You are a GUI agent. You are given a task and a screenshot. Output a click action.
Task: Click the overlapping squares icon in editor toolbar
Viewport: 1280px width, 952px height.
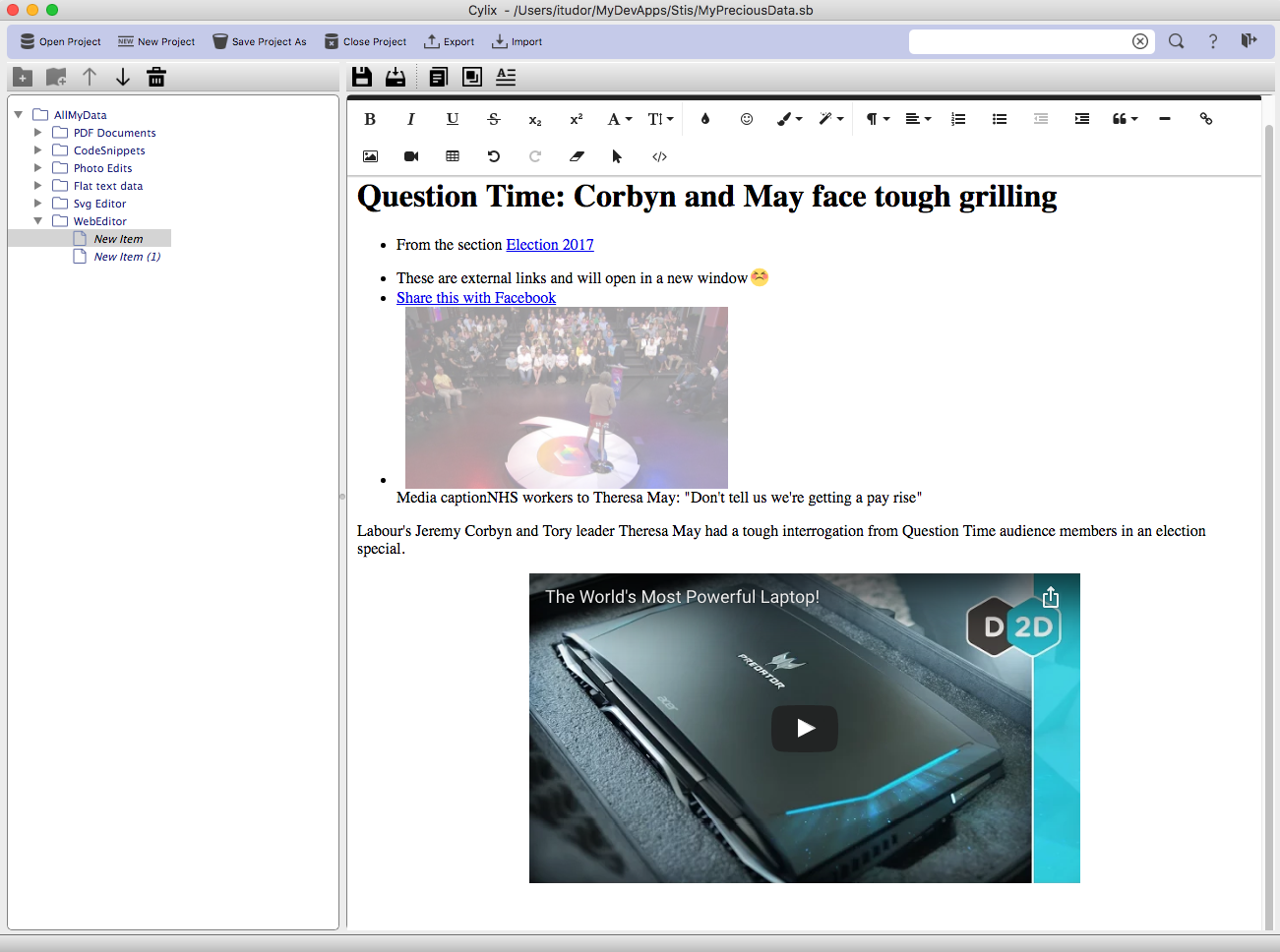[x=472, y=77]
